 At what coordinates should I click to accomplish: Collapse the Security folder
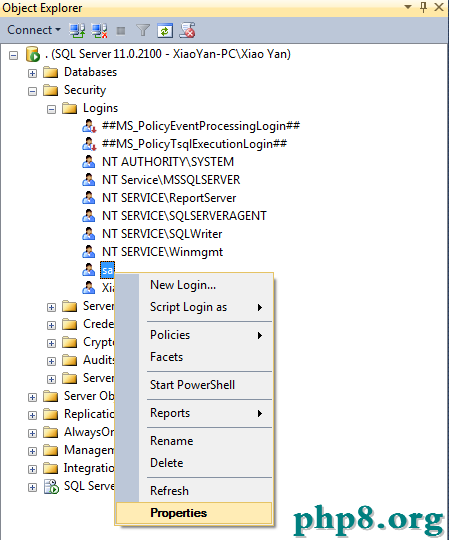[32, 91]
